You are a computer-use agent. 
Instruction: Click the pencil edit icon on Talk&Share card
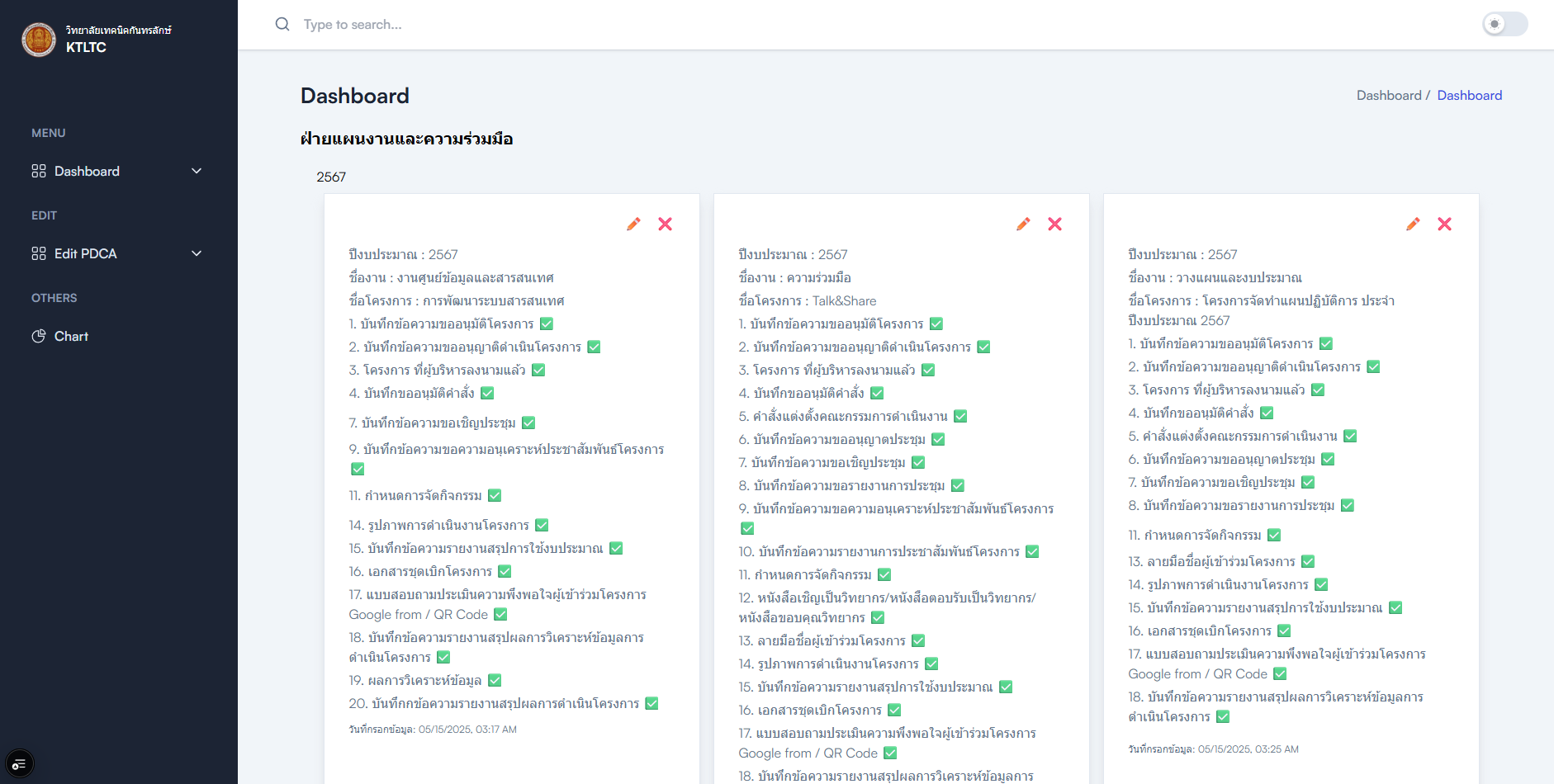1023,224
